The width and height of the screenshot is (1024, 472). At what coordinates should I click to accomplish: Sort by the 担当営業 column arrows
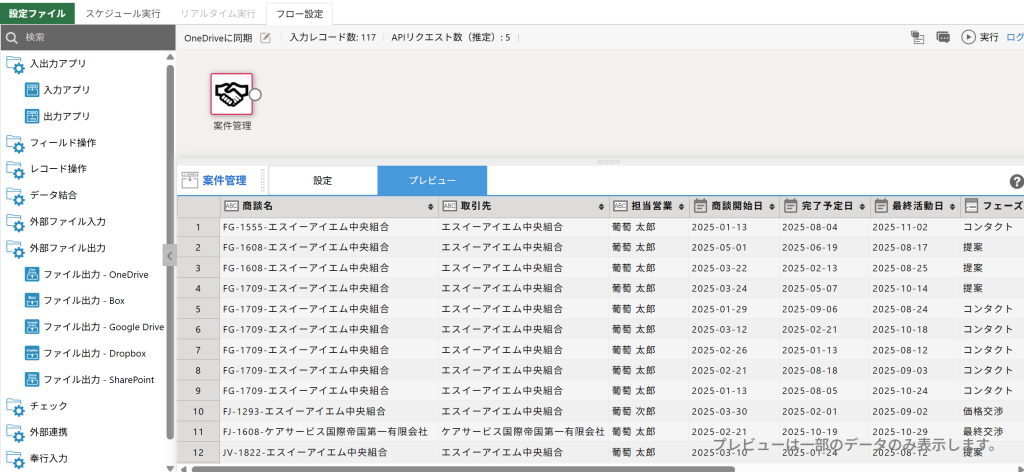pyautogui.click(x=683, y=206)
